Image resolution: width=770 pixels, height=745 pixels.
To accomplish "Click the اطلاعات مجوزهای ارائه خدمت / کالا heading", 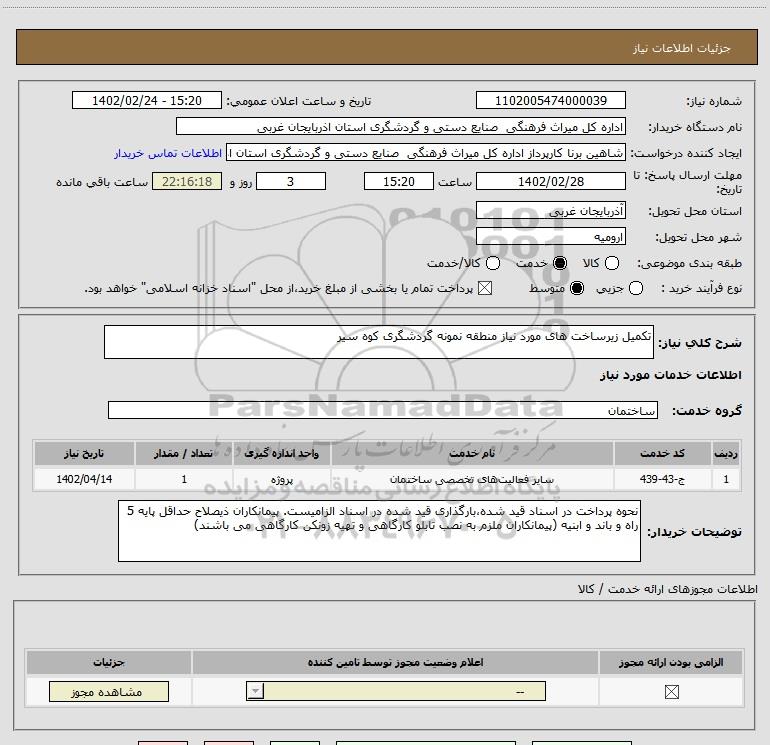I will click(667, 589).
